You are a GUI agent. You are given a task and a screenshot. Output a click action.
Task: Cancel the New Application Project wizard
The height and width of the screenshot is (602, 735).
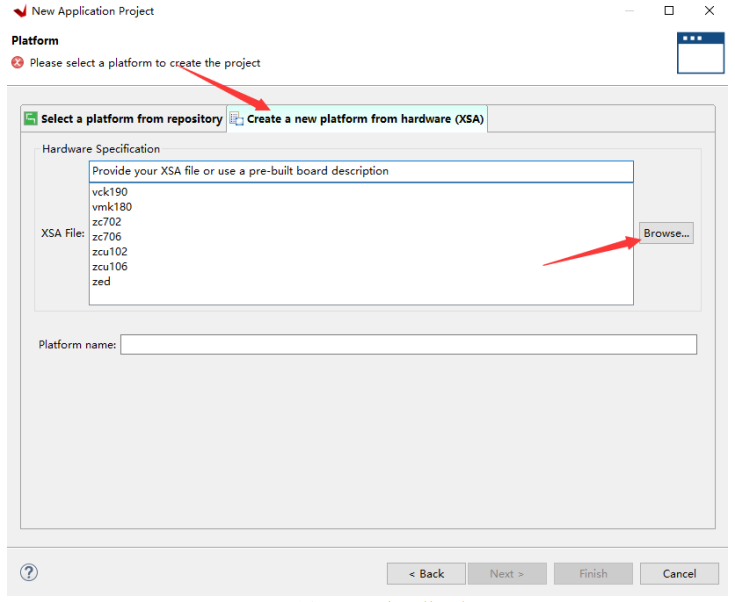[679, 573]
